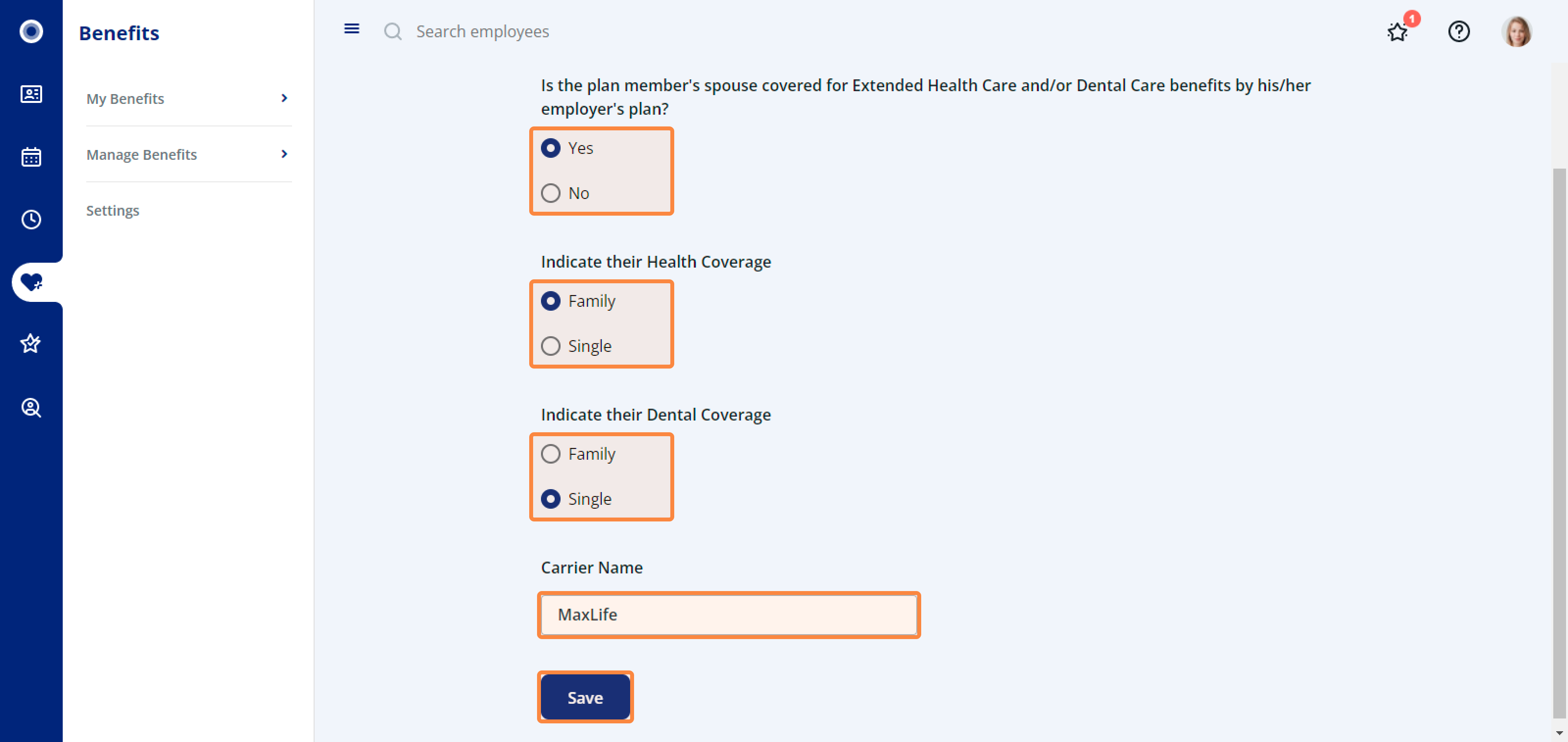Open the person search sidebar icon
1568x742 pixels.
pyautogui.click(x=31, y=407)
